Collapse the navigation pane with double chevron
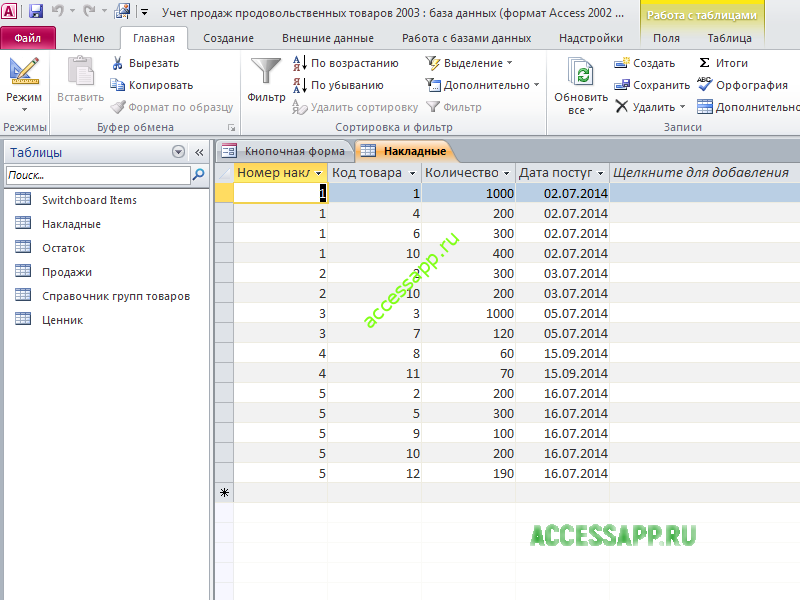800x600 pixels. [199, 152]
